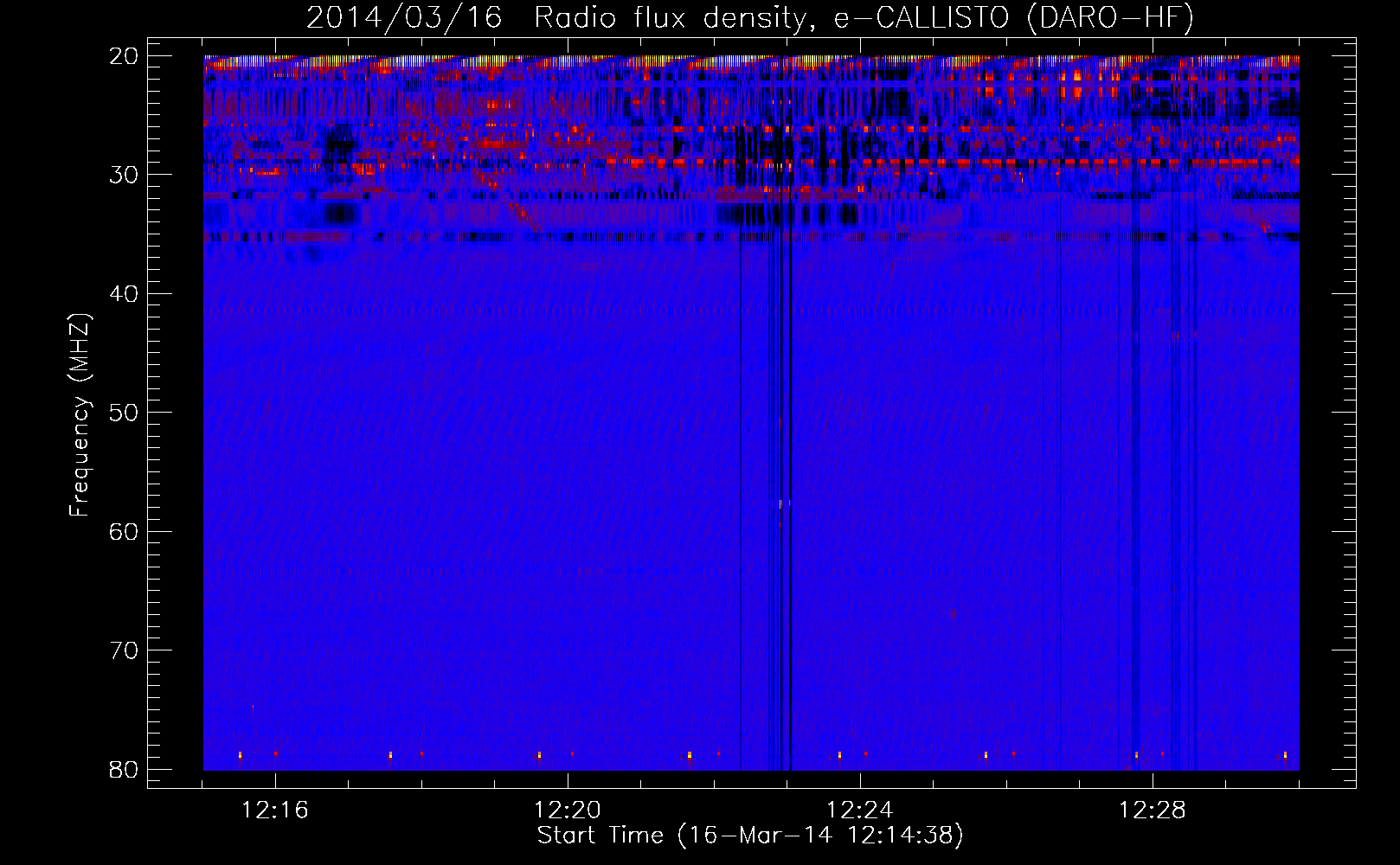Click the 'Frequency (MHZ)' y-axis label
Image resolution: width=1400 pixels, height=865 pixels.
(x=80, y=414)
